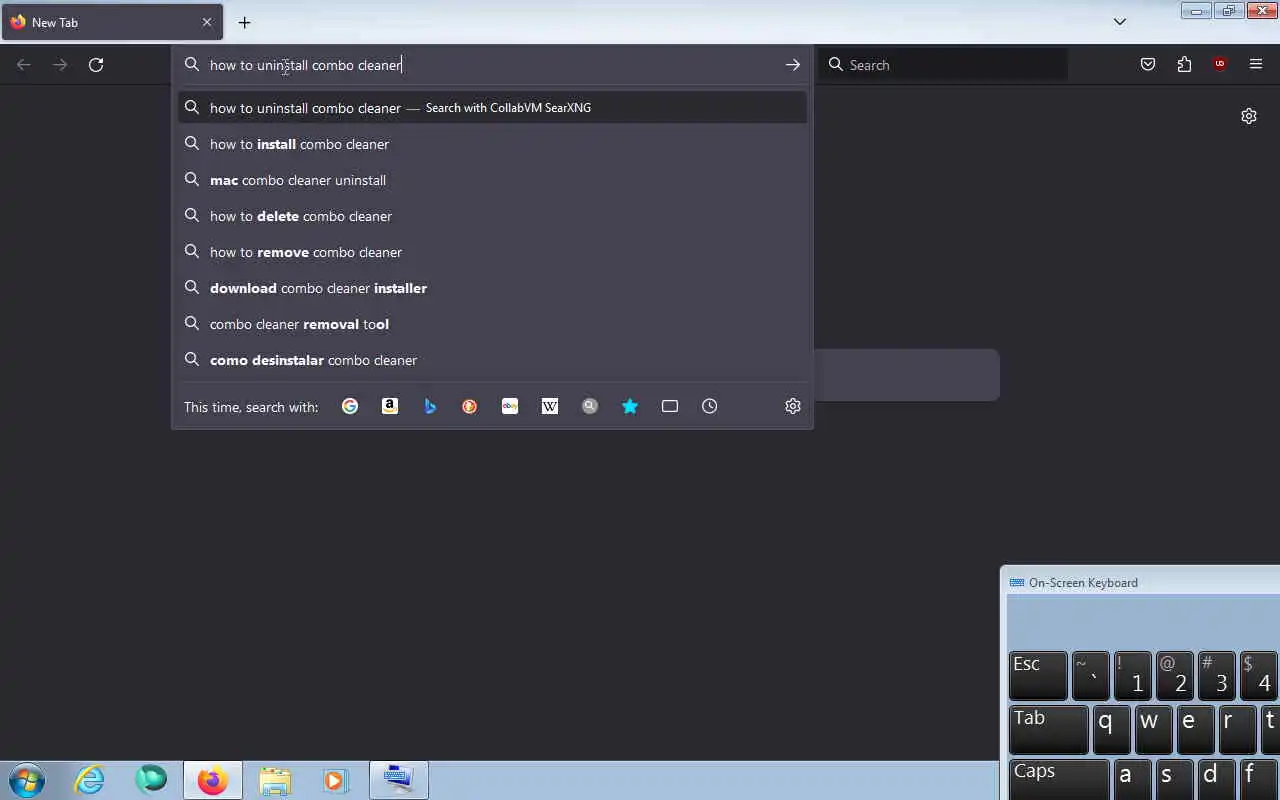Reload the page with the refresh icon
The height and width of the screenshot is (800, 1280).
(96, 65)
